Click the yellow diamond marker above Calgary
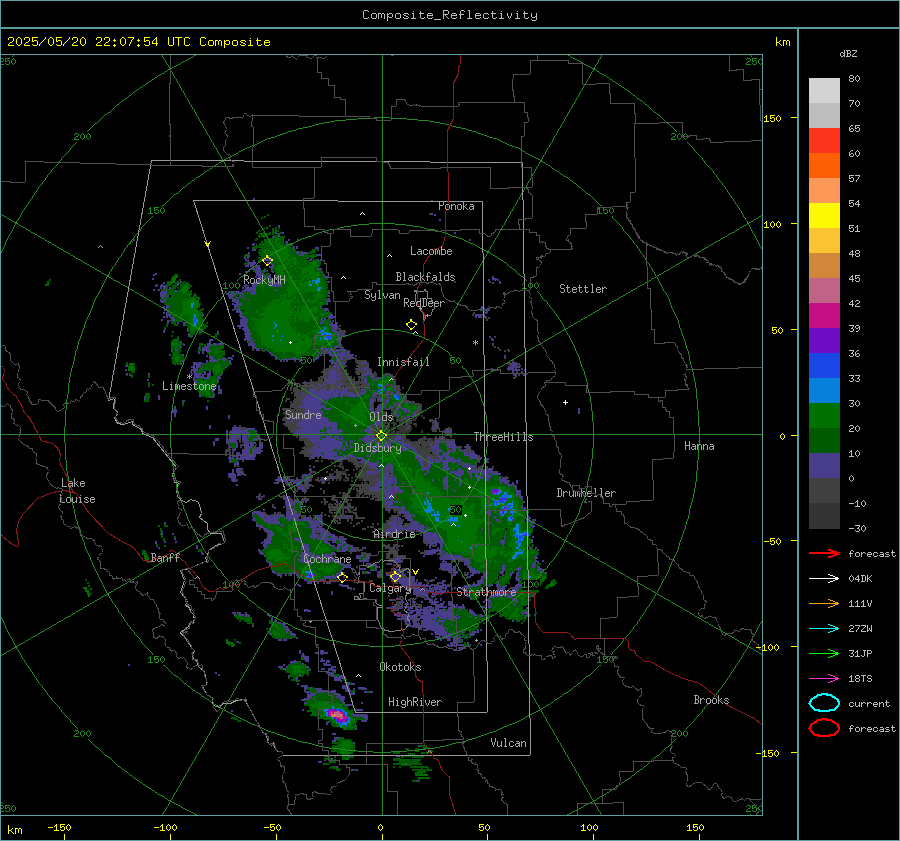Viewport: 900px width, 841px height. point(395,576)
